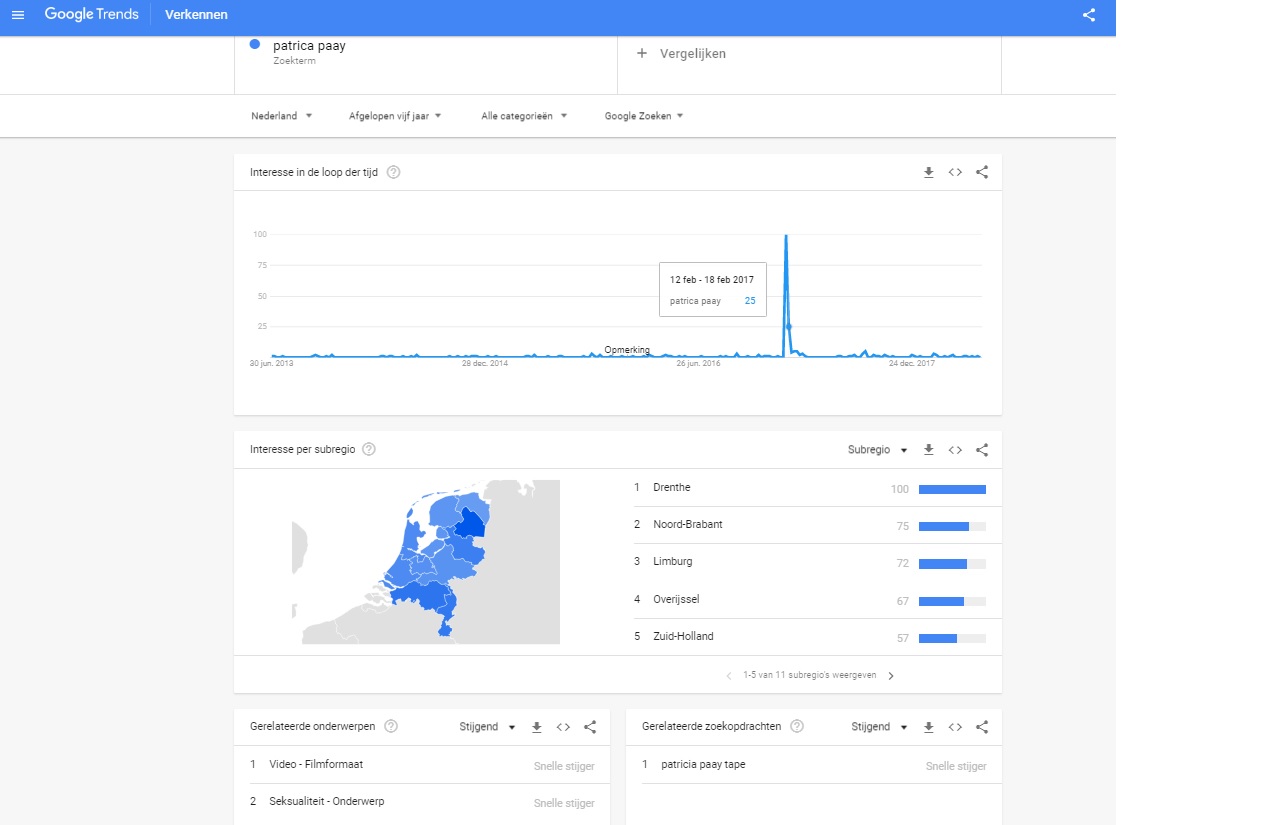
Task: Click the darkest Drenthe region on the map
Action: [469, 523]
